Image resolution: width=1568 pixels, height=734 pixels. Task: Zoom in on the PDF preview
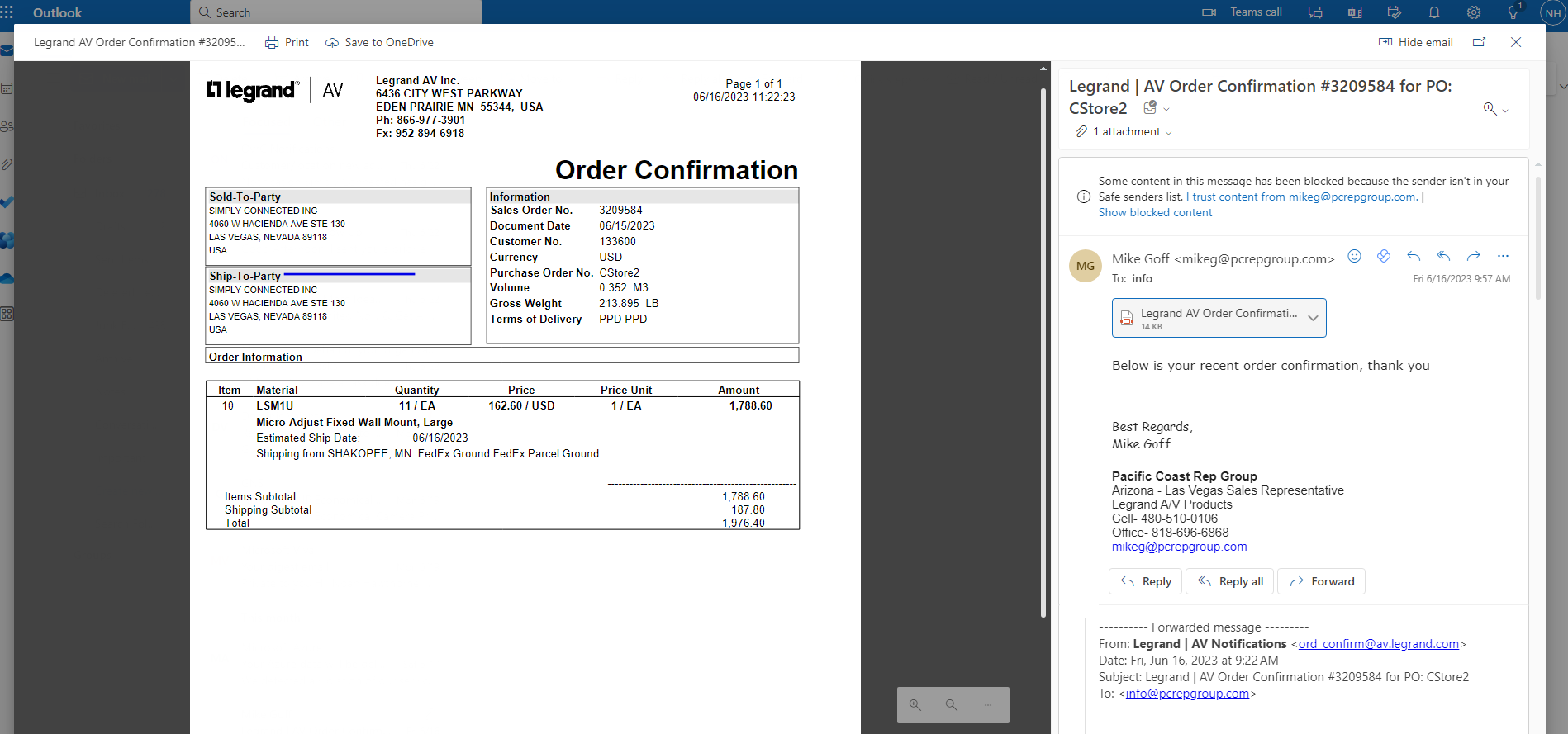click(915, 705)
